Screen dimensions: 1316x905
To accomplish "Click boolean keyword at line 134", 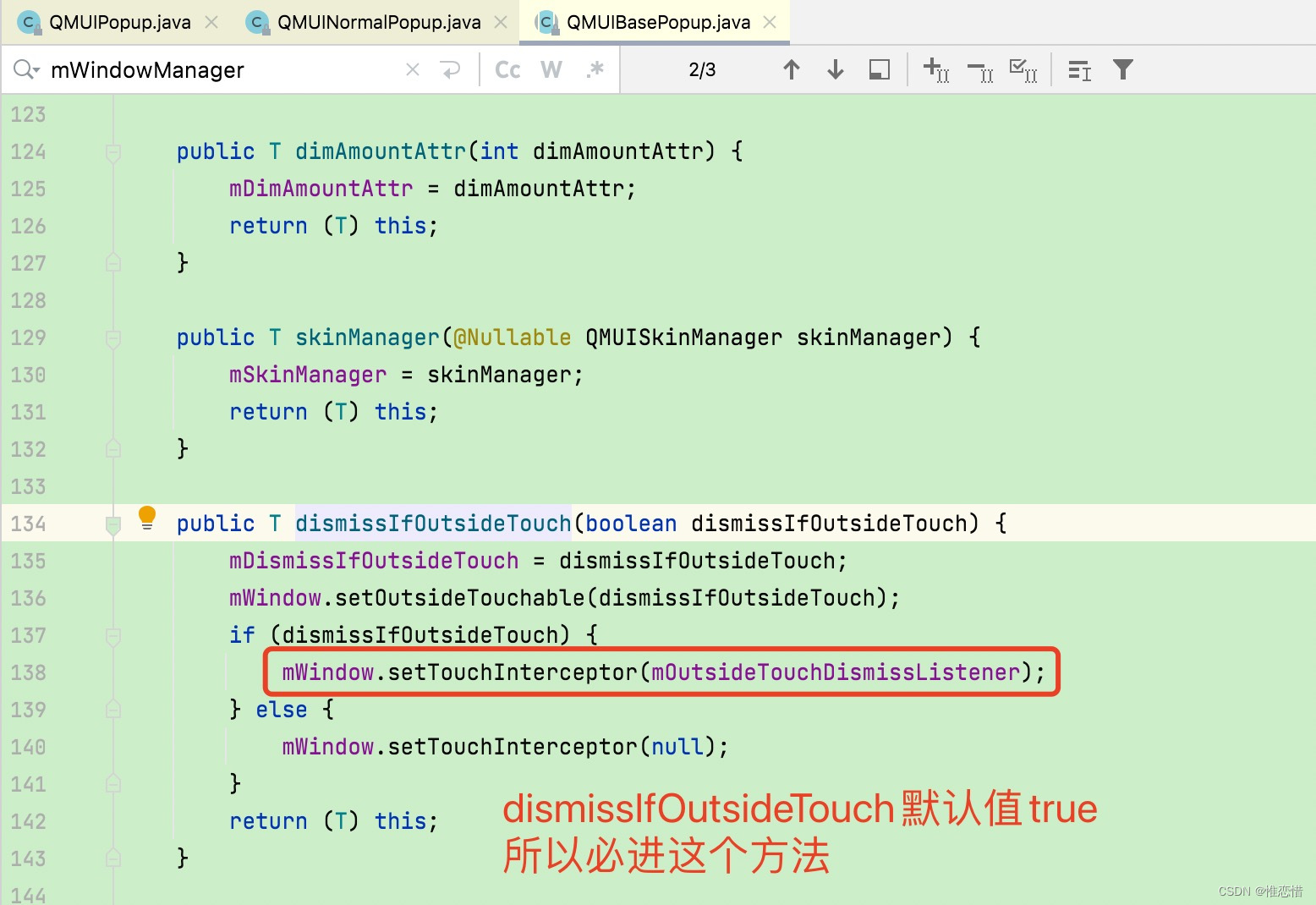I will (631, 524).
